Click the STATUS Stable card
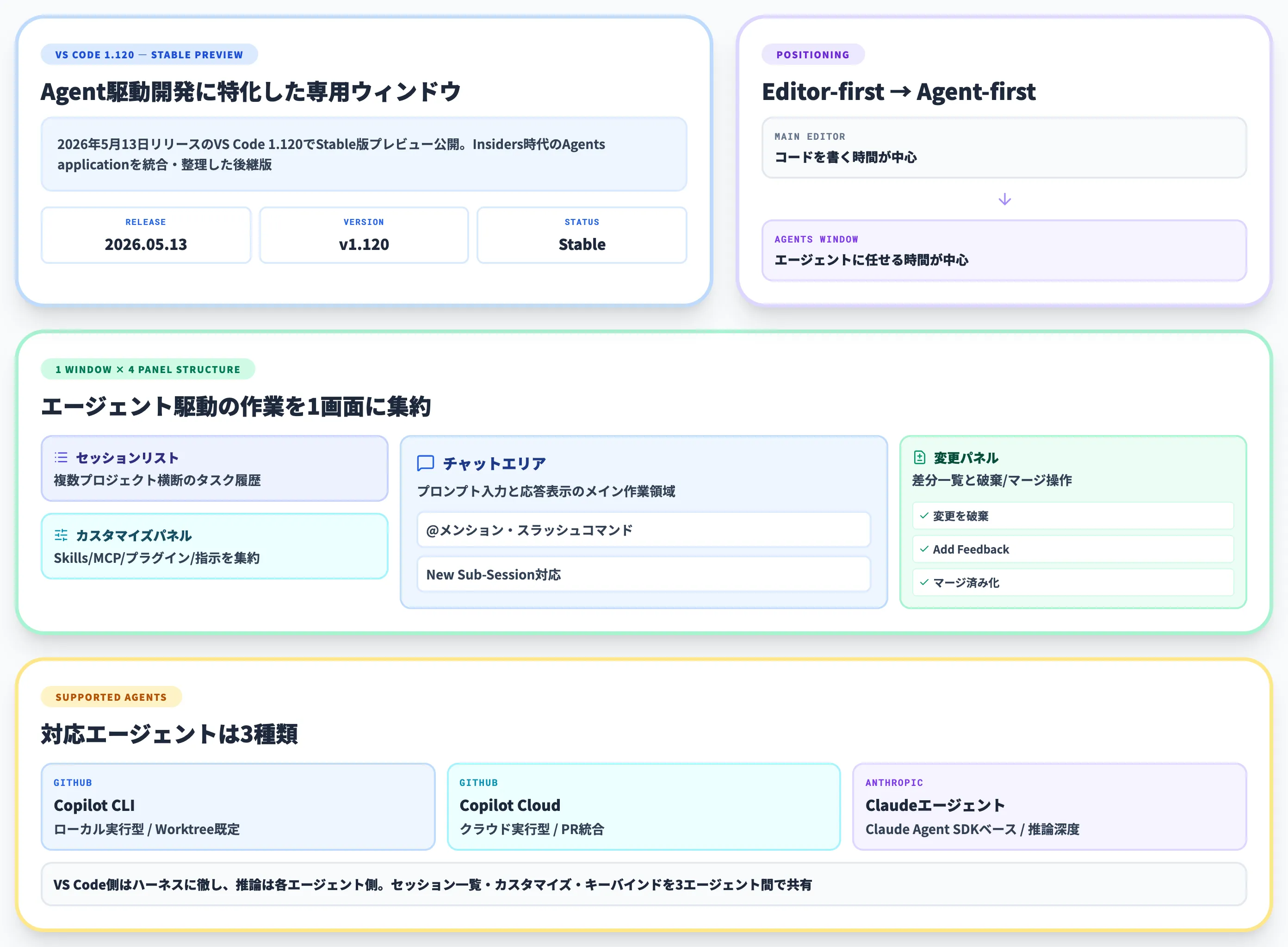This screenshot has height=947, width=1288. (582, 235)
